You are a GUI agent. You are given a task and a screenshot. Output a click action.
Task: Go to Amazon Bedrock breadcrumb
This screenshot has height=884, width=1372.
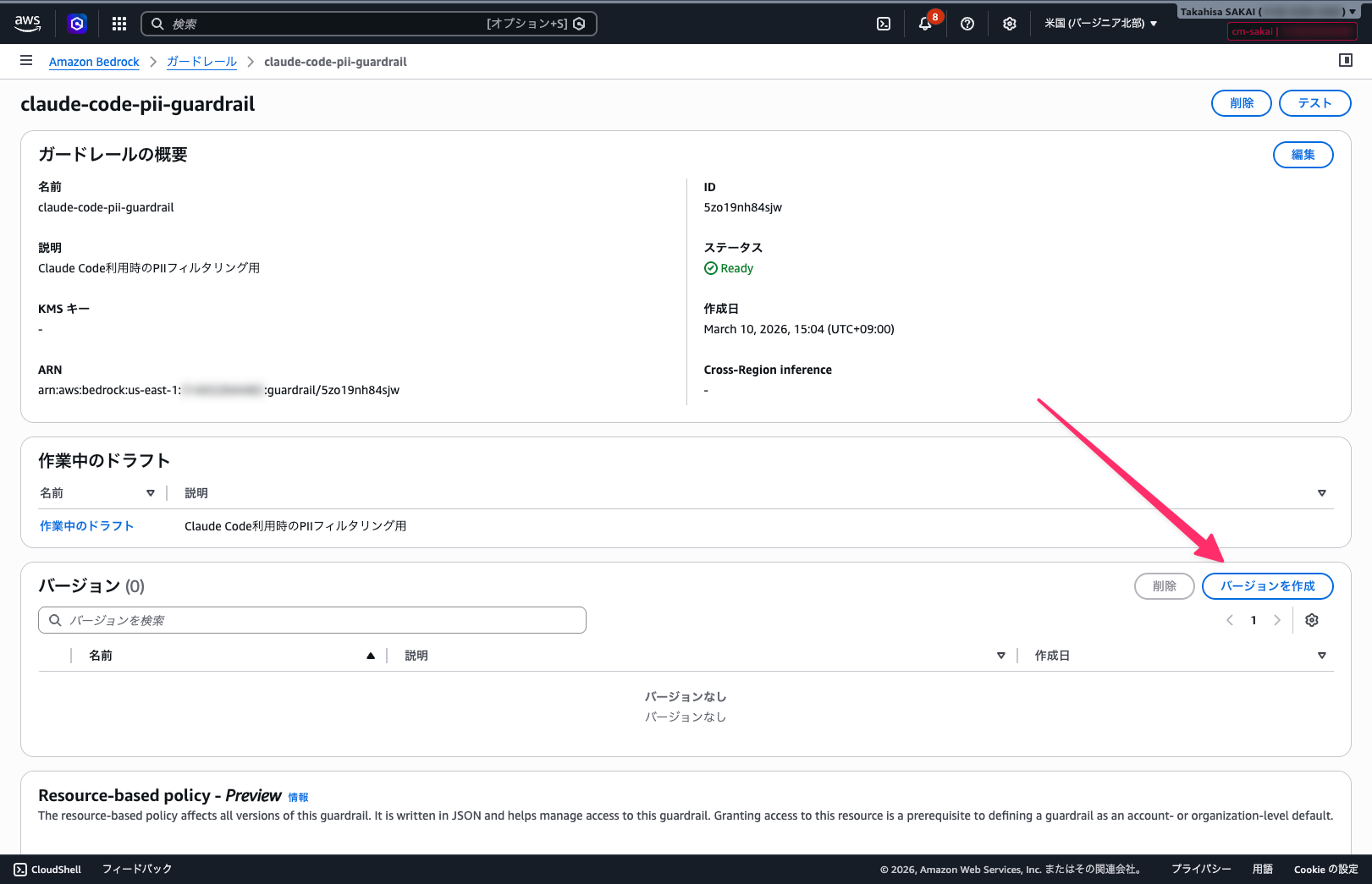[94, 62]
